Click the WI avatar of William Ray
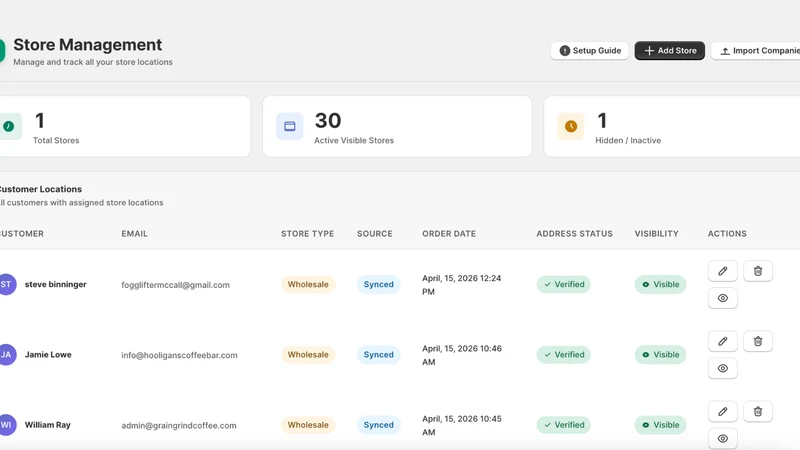The width and height of the screenshot is (800, 450). point(7,425)
